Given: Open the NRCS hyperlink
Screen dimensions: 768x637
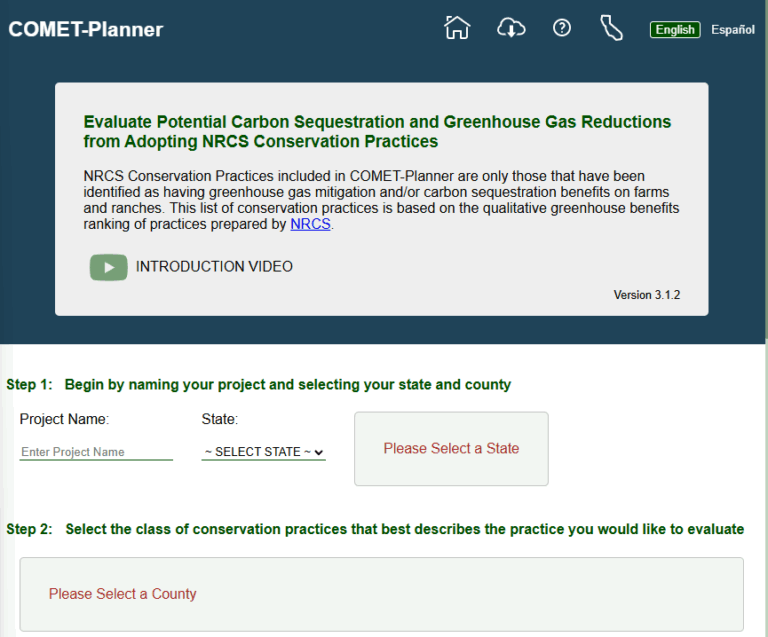Looking at the screenshot, I should pos(311,224).
